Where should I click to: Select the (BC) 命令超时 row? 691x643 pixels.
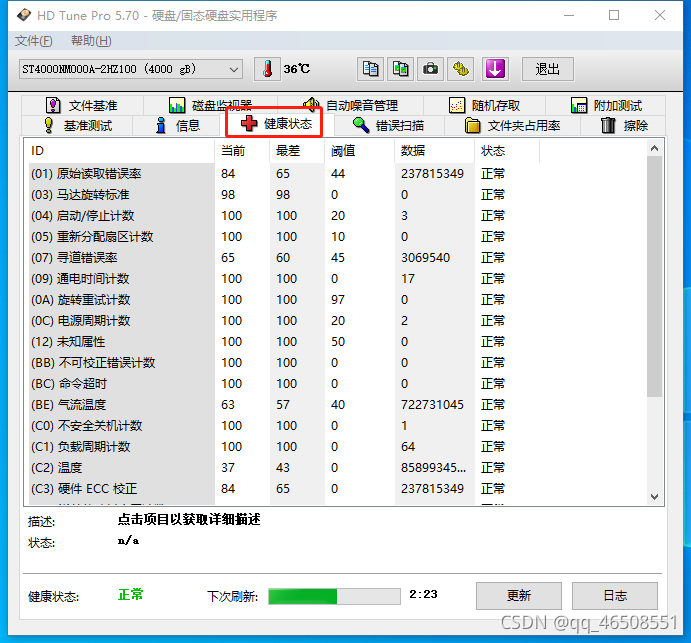coord(284,383)
